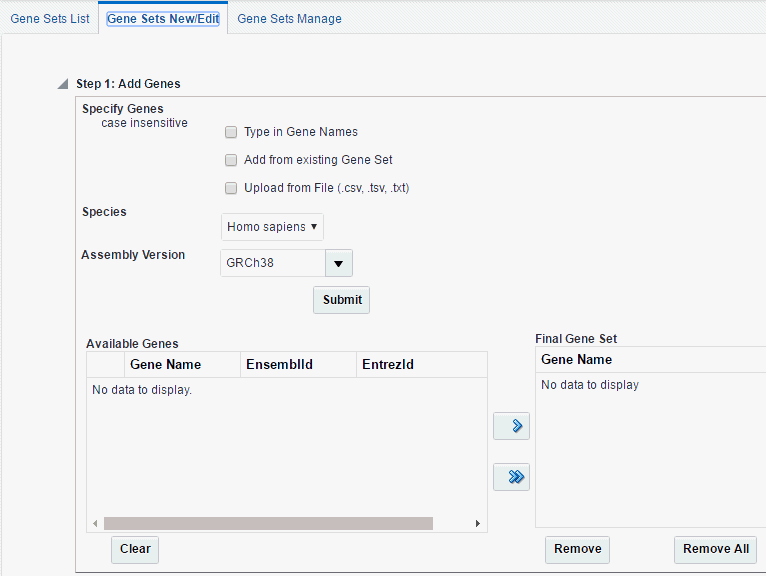Click the 'Species' label
The height and width of the screenshot is (576, 766).
coord(104,212)
